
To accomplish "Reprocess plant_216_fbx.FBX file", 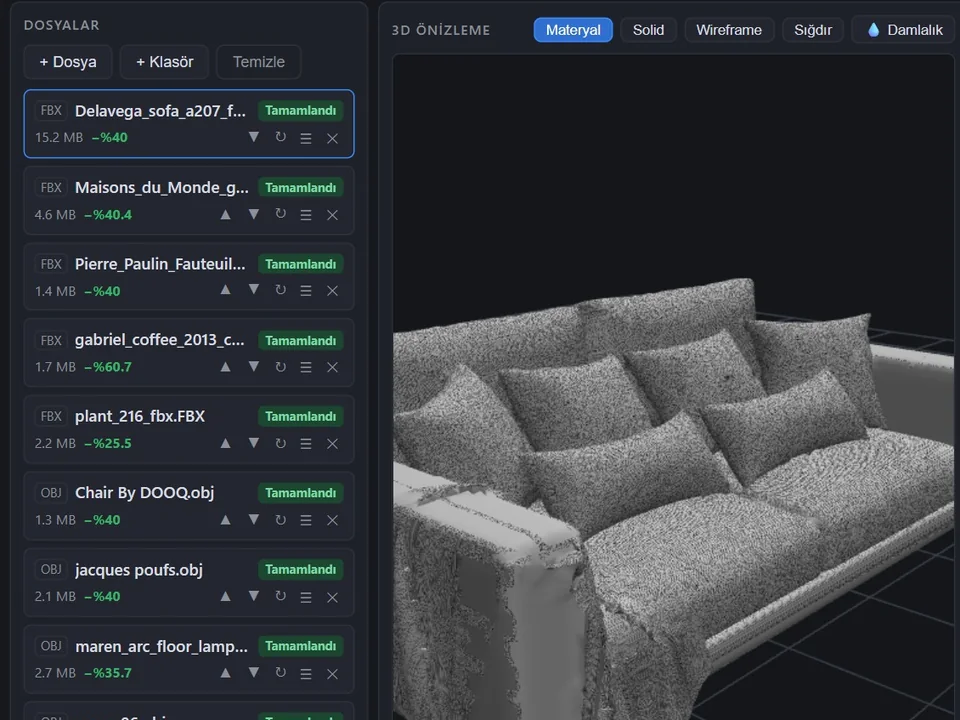I will click(x=280, y=443).
